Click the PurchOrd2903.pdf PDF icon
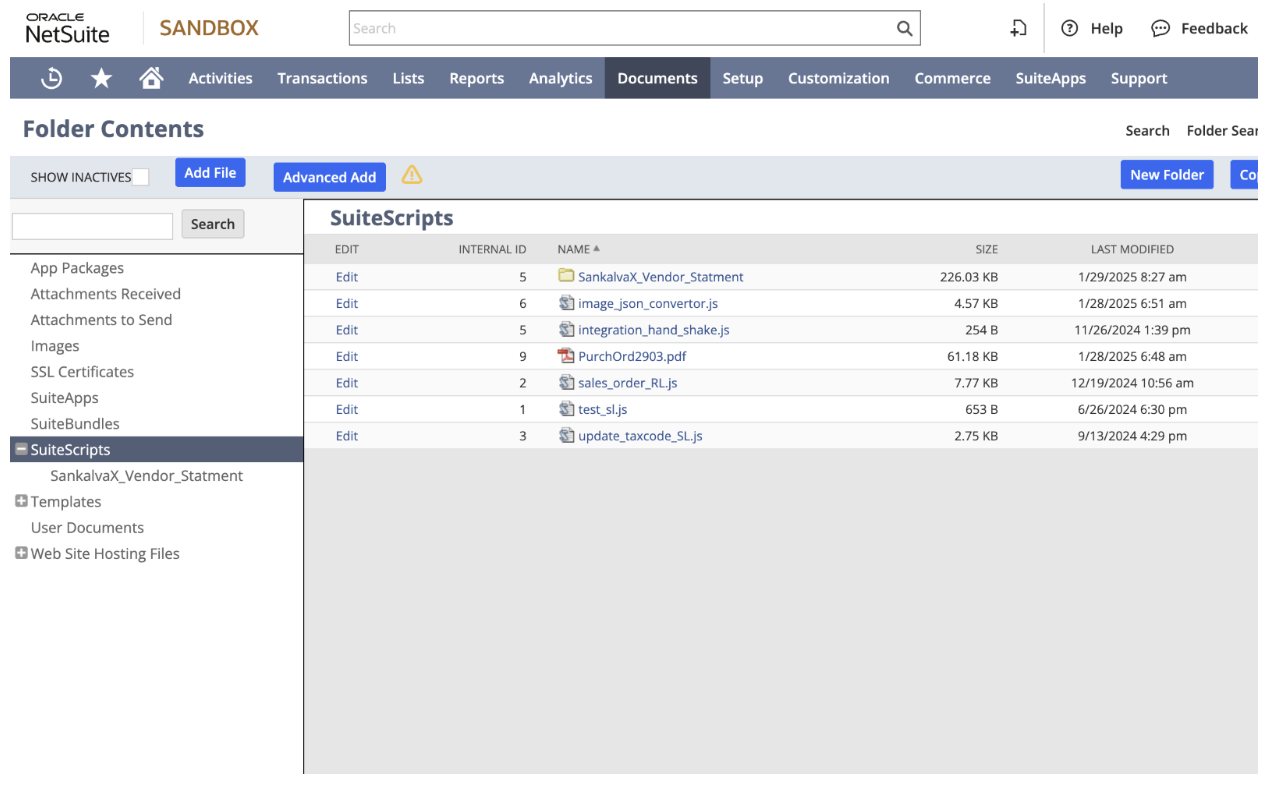1262x790 pixels. [566, 356]
